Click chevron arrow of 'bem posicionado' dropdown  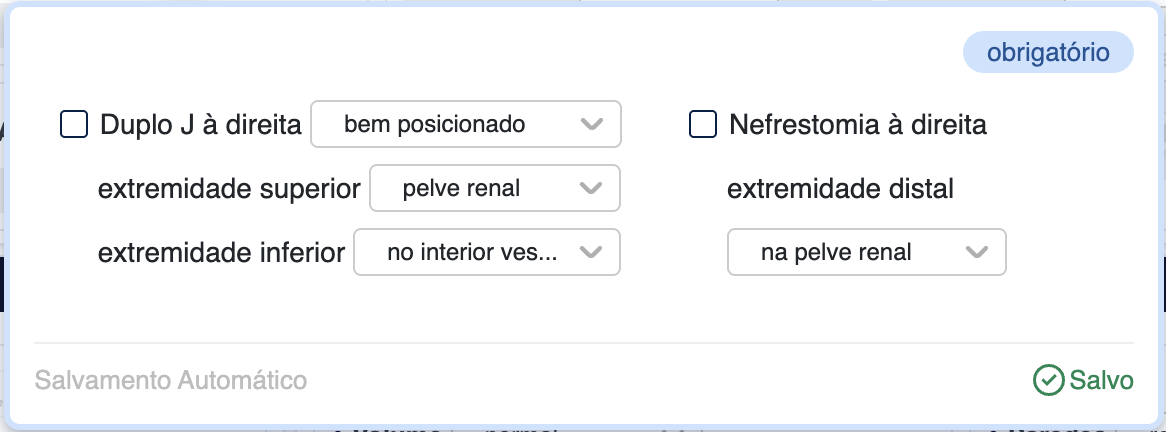592,125
